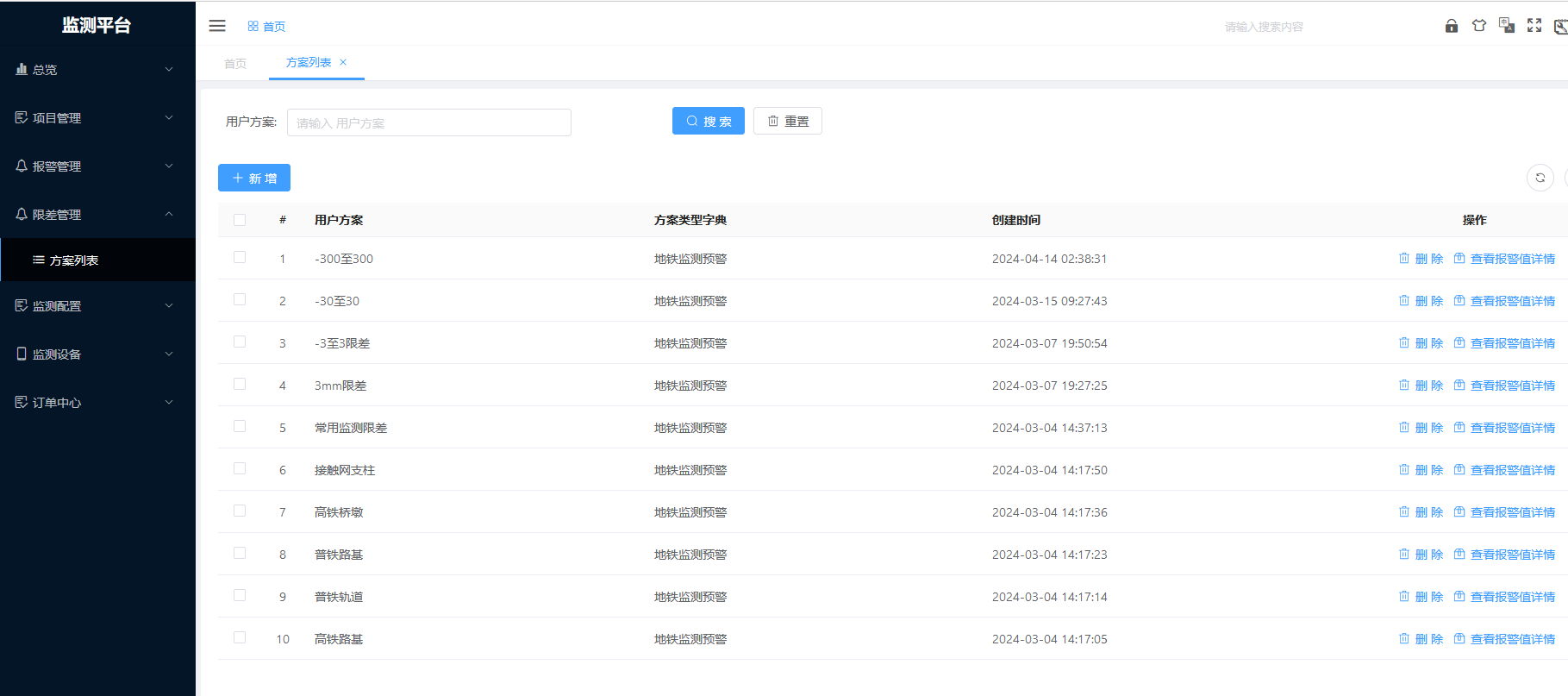The height and width of the screenshot is (696, 1568).
Task: Click the 新增 button
Action: (254, 178)
